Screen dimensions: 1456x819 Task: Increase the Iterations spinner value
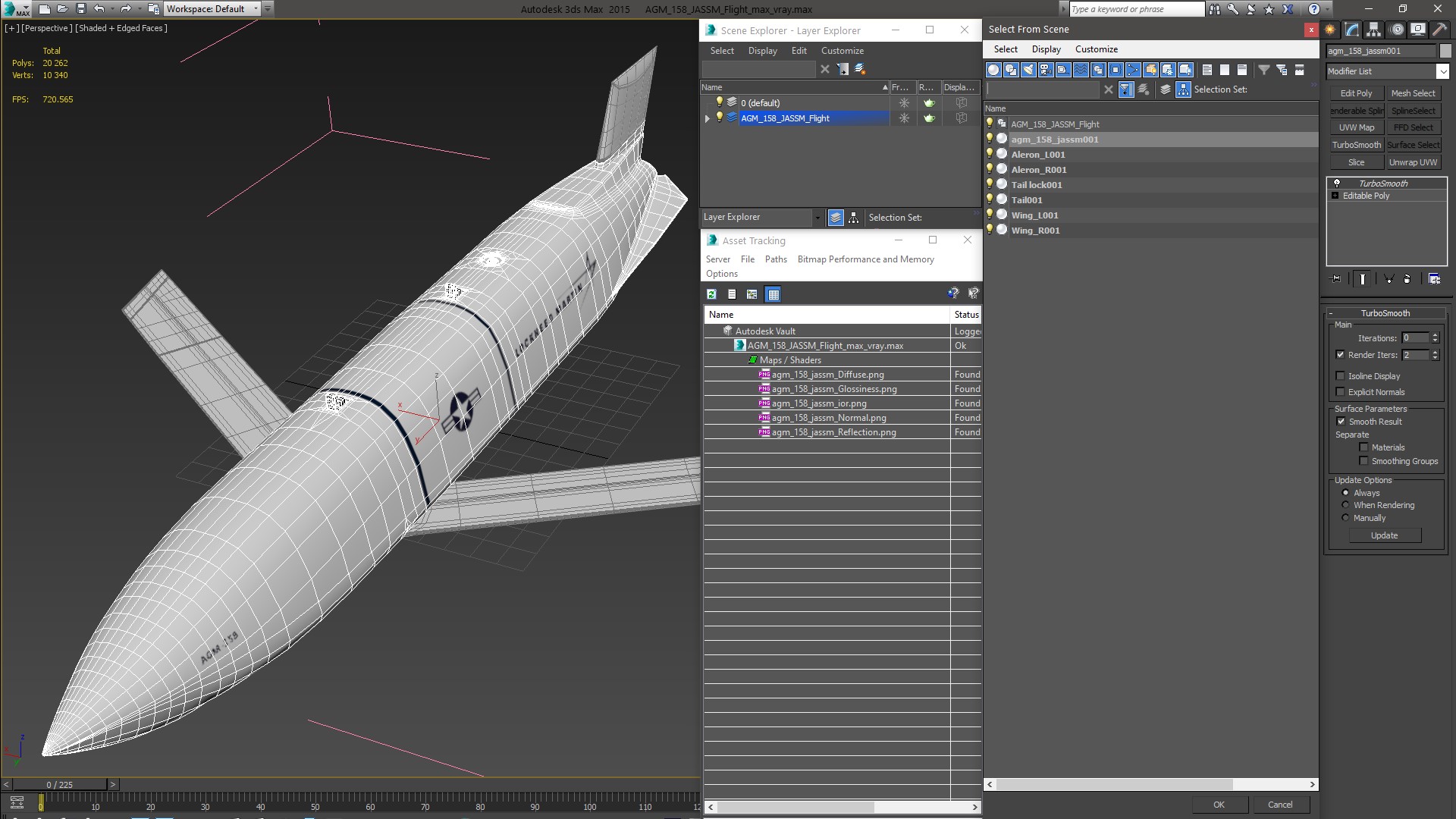[1435, 335]
